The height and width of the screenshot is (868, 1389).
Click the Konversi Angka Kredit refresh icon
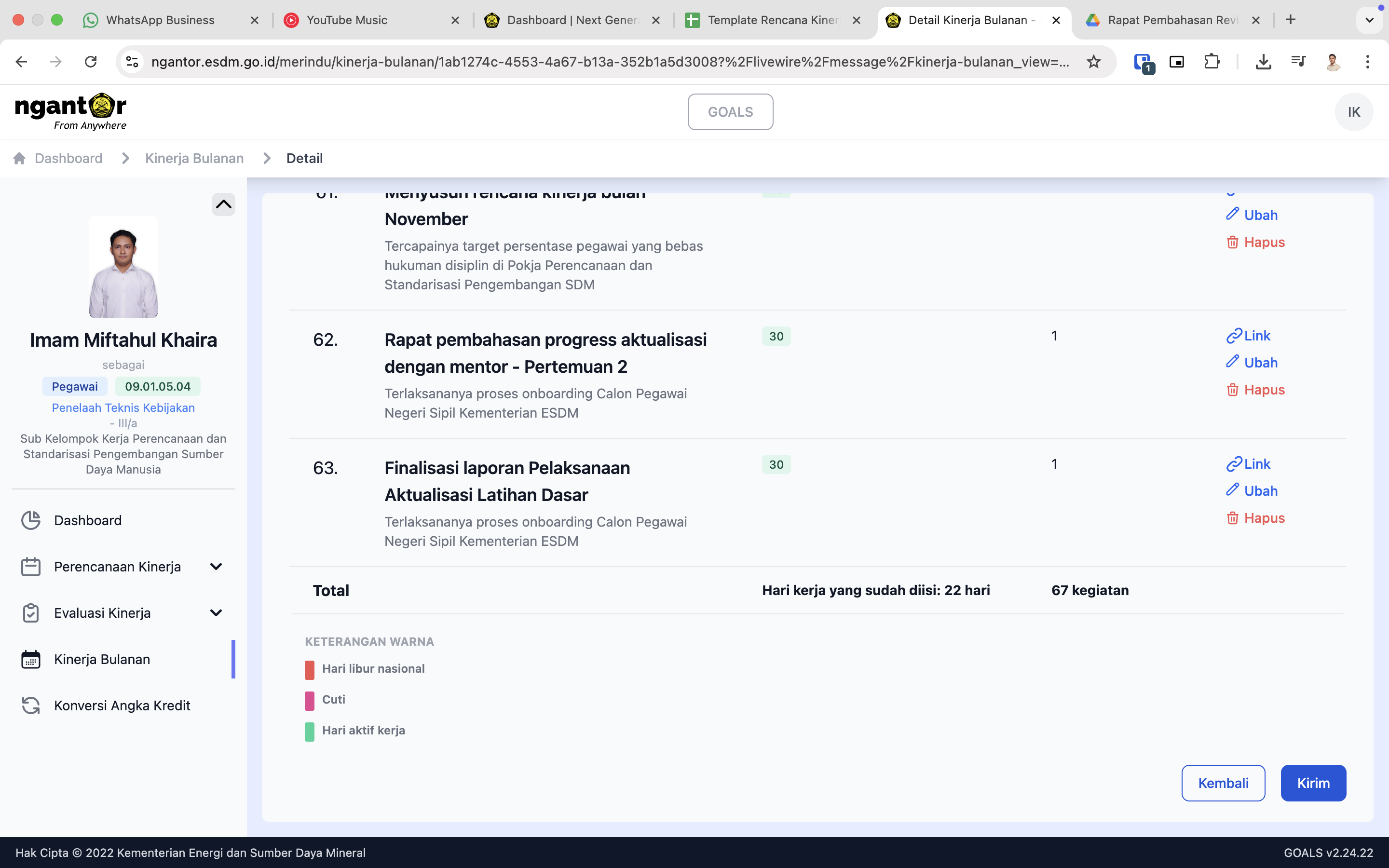pyautogui.click(x=30, y=705)
